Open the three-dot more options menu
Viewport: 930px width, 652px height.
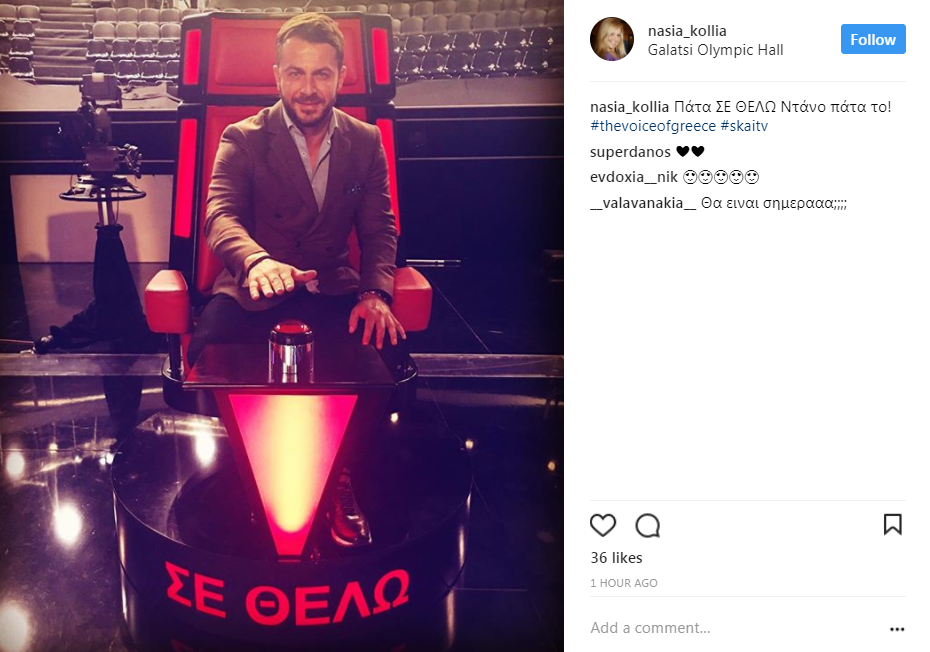tap(897, 629)
